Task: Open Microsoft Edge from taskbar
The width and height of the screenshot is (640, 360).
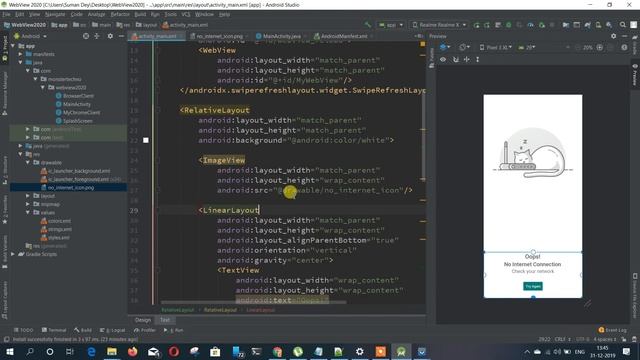Action: [91, 351]
